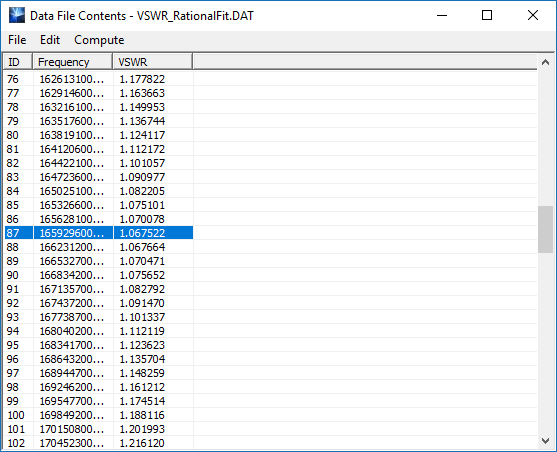The height and width of the screenshot is (452, 557).
Task: Select row with ID 91
Action: 12,289
